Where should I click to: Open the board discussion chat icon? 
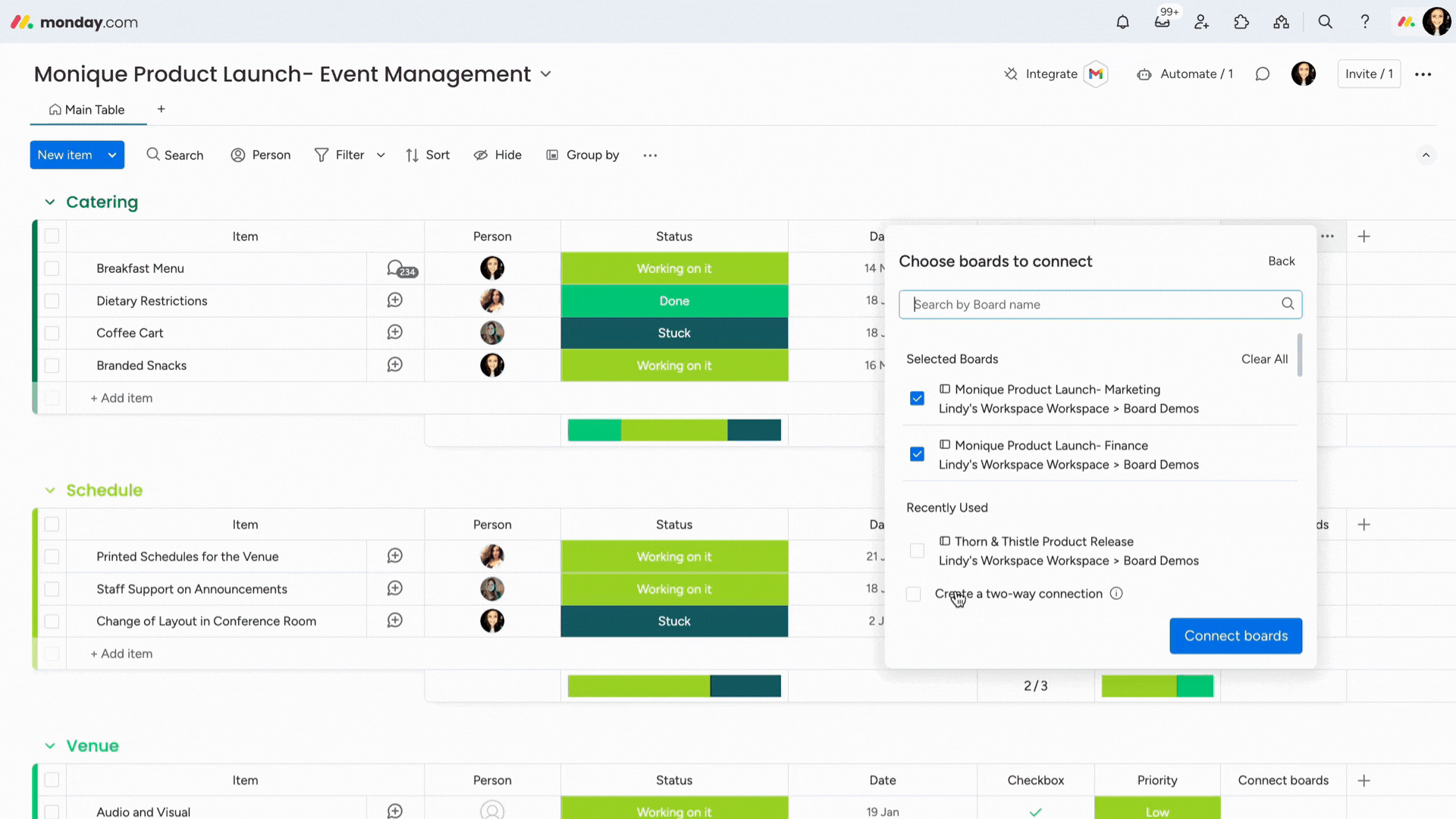click(1263, 74)
